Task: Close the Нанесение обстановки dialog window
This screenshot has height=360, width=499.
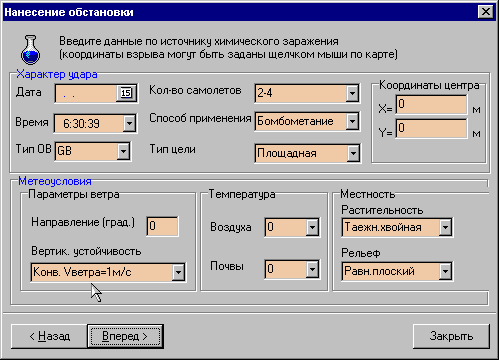Action: (x=486, y=12)
